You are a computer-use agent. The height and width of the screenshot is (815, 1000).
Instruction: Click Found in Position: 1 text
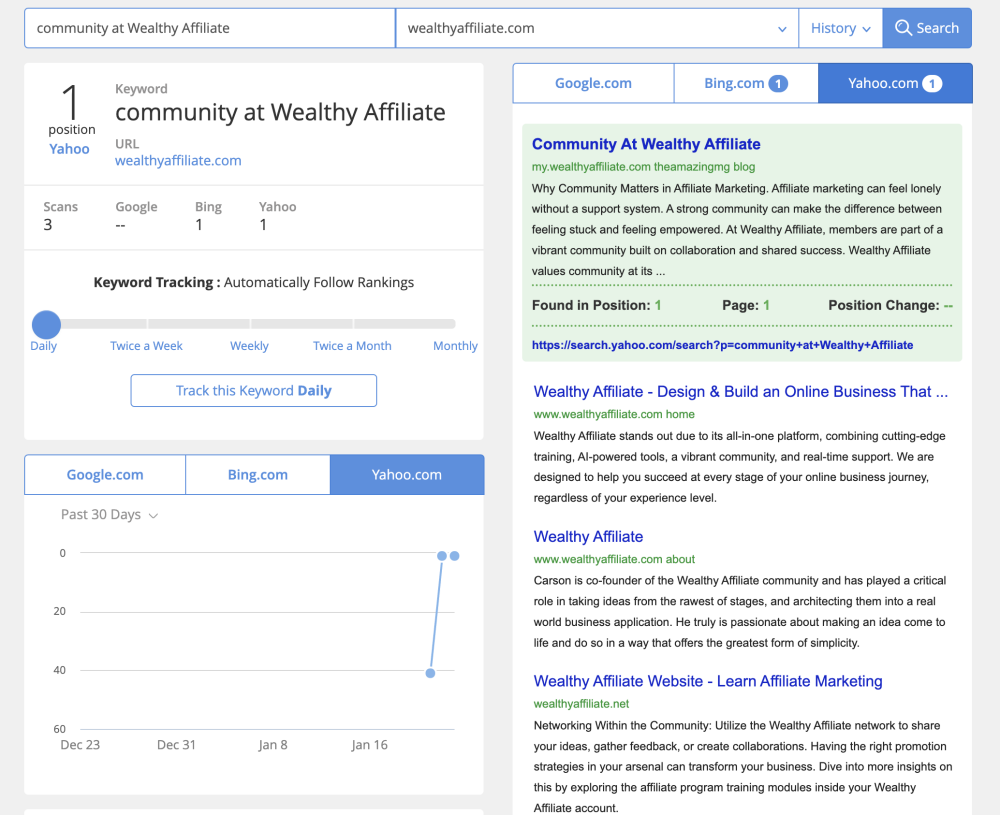[596, 305]
